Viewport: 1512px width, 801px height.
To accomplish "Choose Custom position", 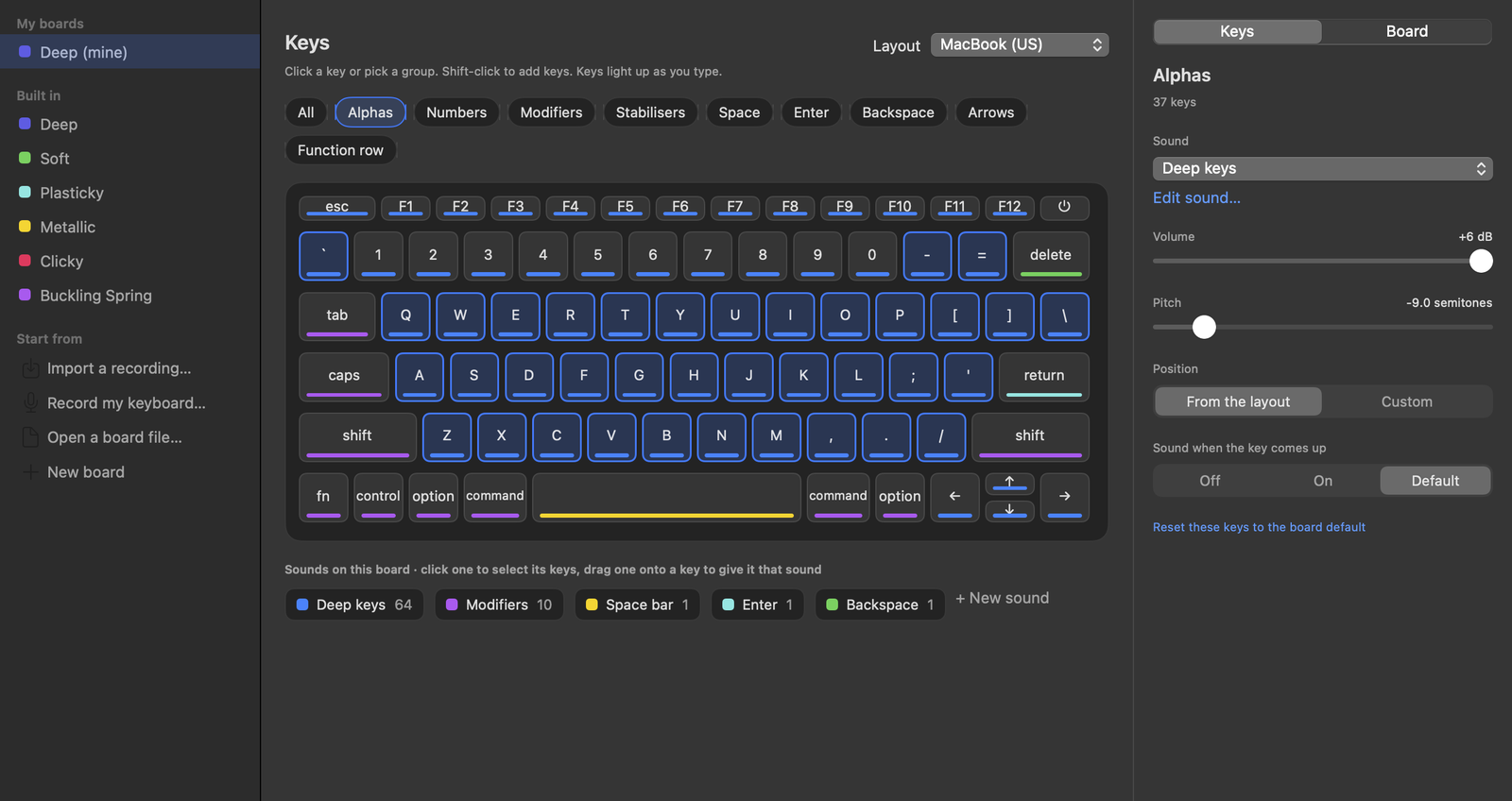I will 1407,401.
